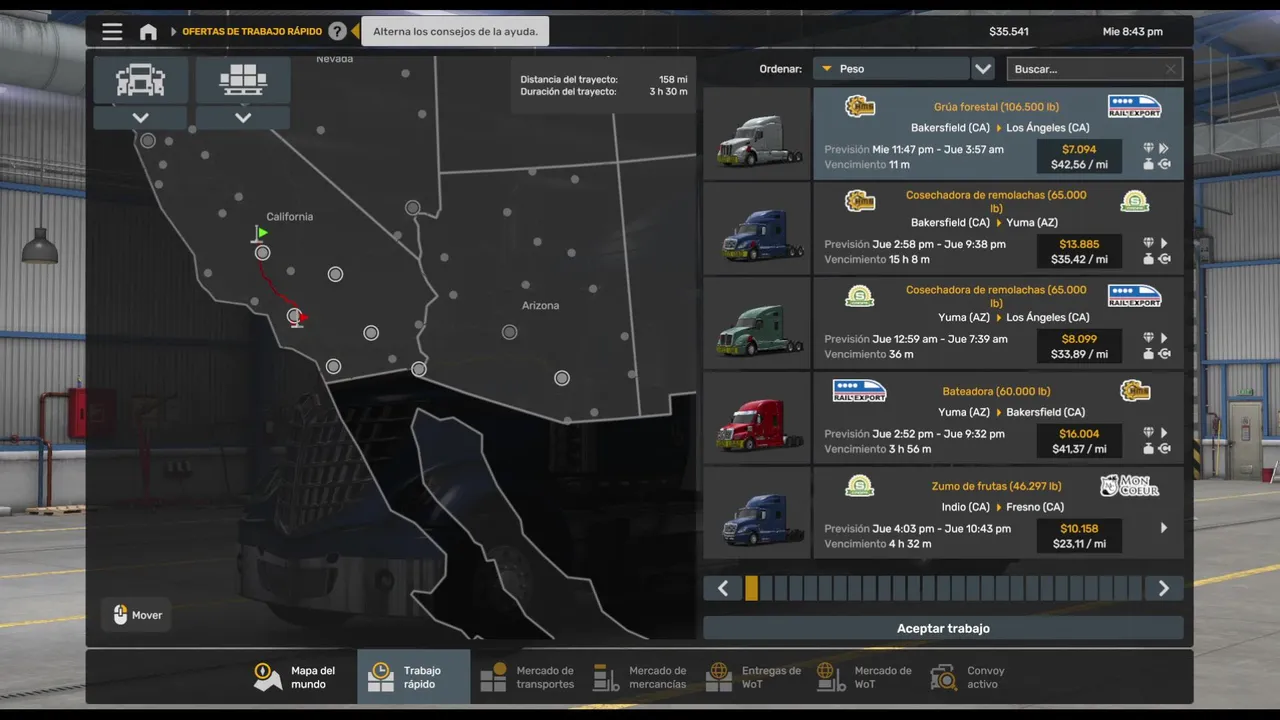Open Mercado de mercancías tab

(x=640, y=677)
